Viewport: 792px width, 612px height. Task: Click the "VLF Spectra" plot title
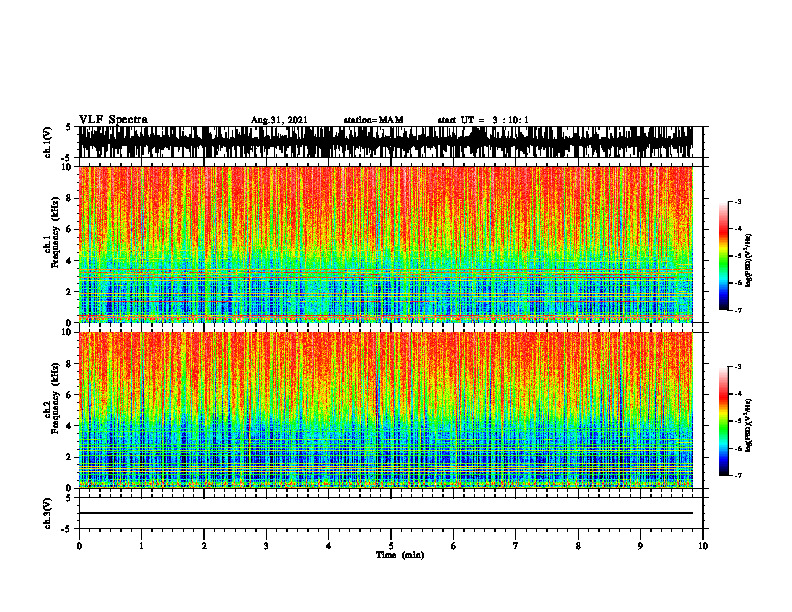tap(113, 120)
